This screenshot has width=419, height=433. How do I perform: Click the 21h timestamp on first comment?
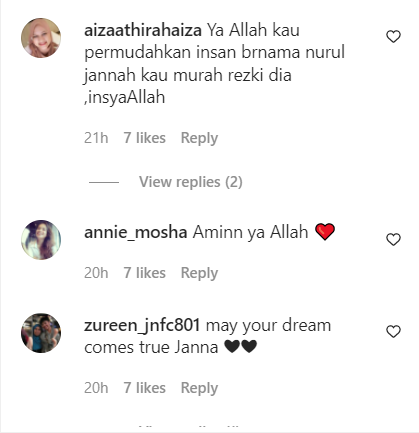pos(96,138)
